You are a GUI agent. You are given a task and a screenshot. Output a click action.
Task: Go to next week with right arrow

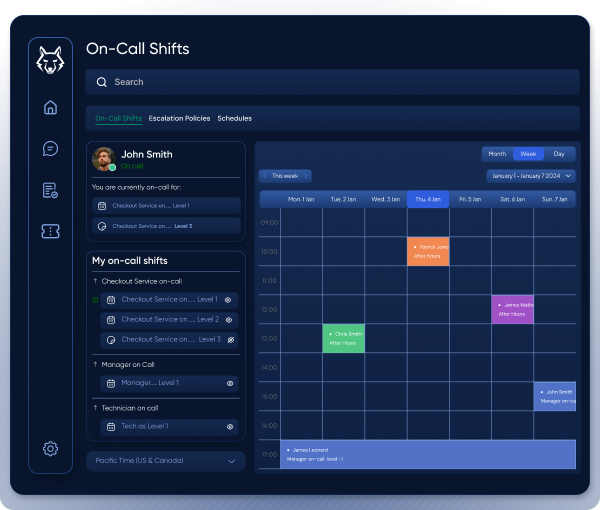click(x=307, y=176)
